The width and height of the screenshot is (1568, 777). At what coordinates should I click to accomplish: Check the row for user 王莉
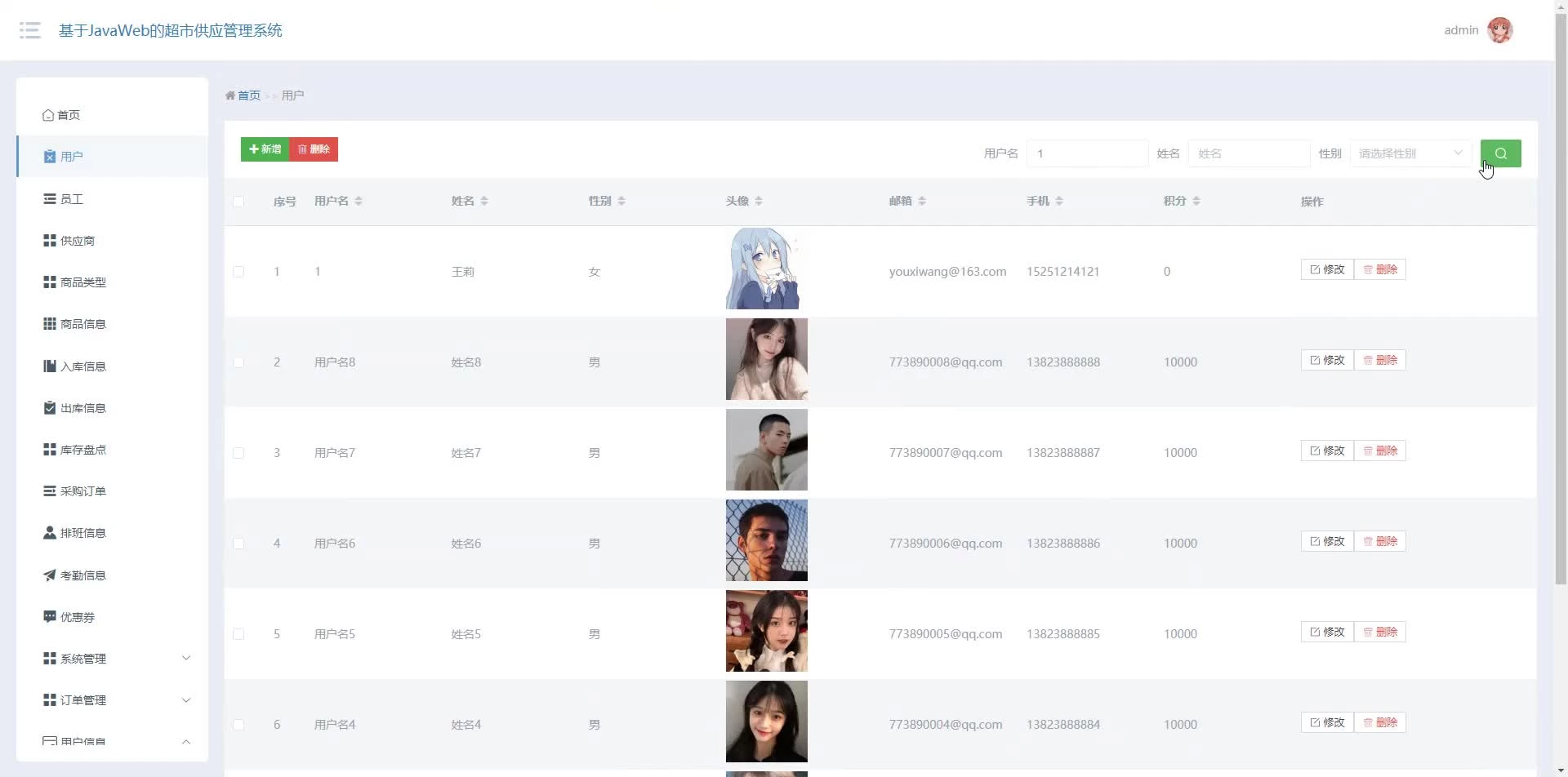pyautogui.click(x=238, y=272)
